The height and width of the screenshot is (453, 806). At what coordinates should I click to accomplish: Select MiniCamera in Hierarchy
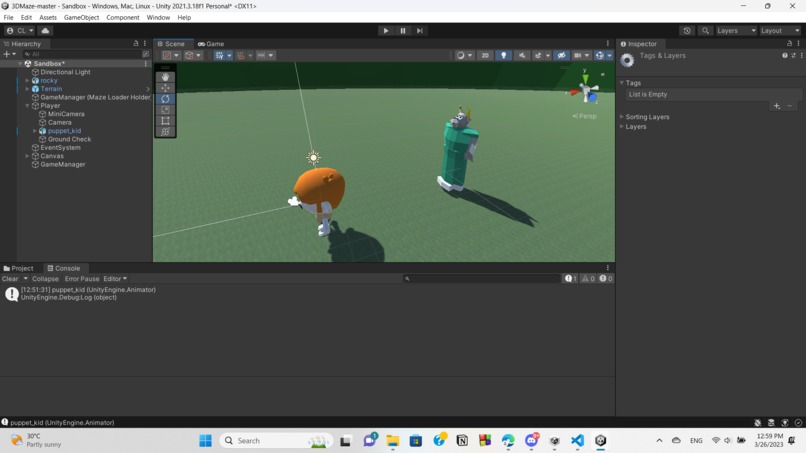(x=66, y=114)
